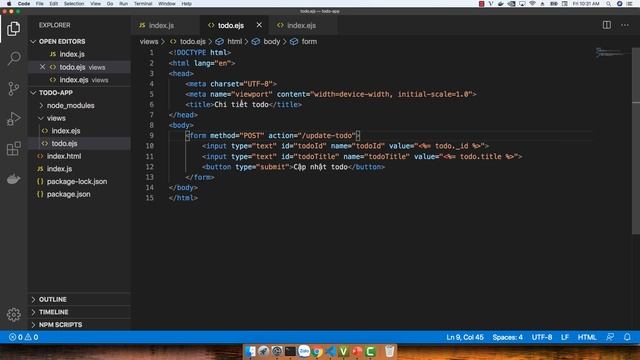Open the Selection menu
640x360 pixels.
(74, 4)
